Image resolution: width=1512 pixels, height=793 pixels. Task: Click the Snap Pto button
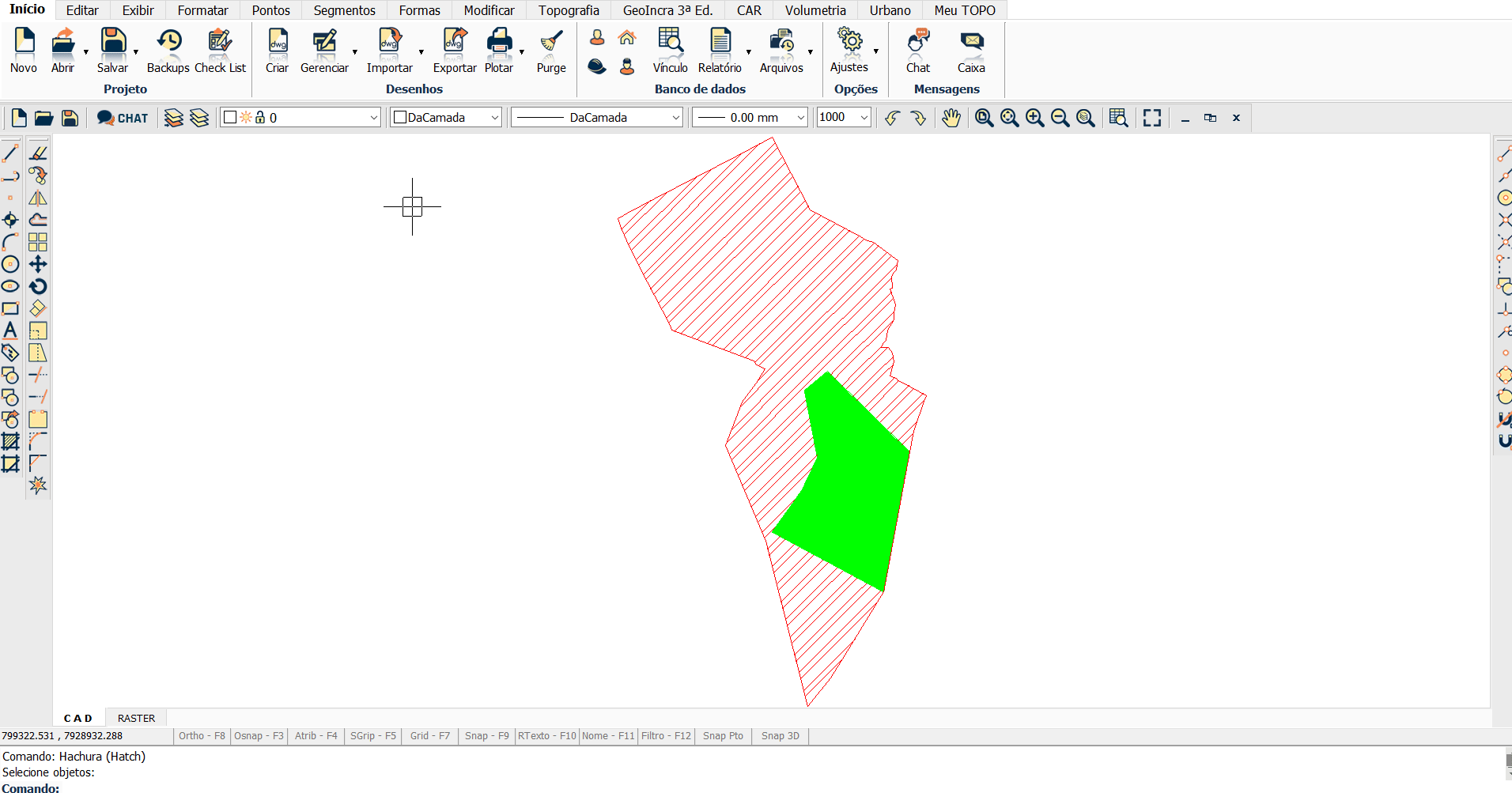723,736
